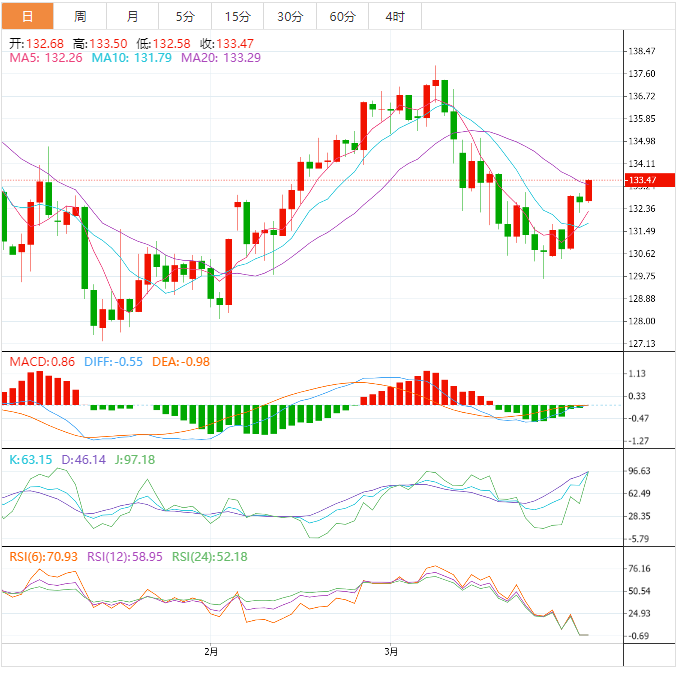Click the latest red candlestick on chart

[589, 190]
